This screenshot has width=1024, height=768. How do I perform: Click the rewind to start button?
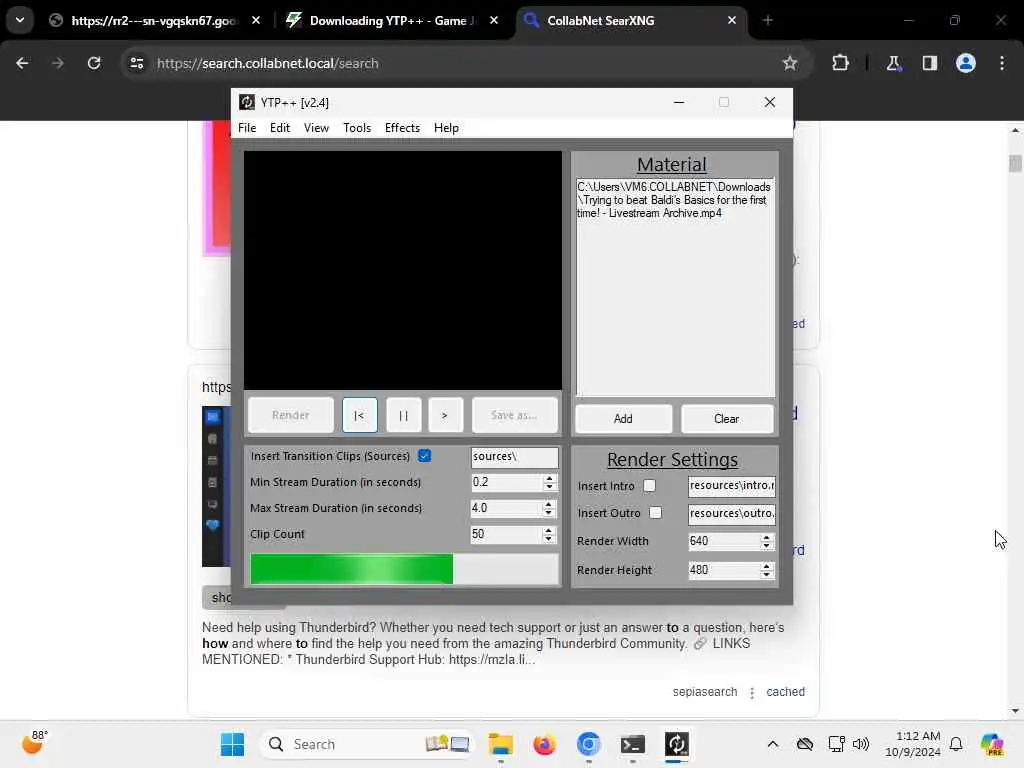359,415
